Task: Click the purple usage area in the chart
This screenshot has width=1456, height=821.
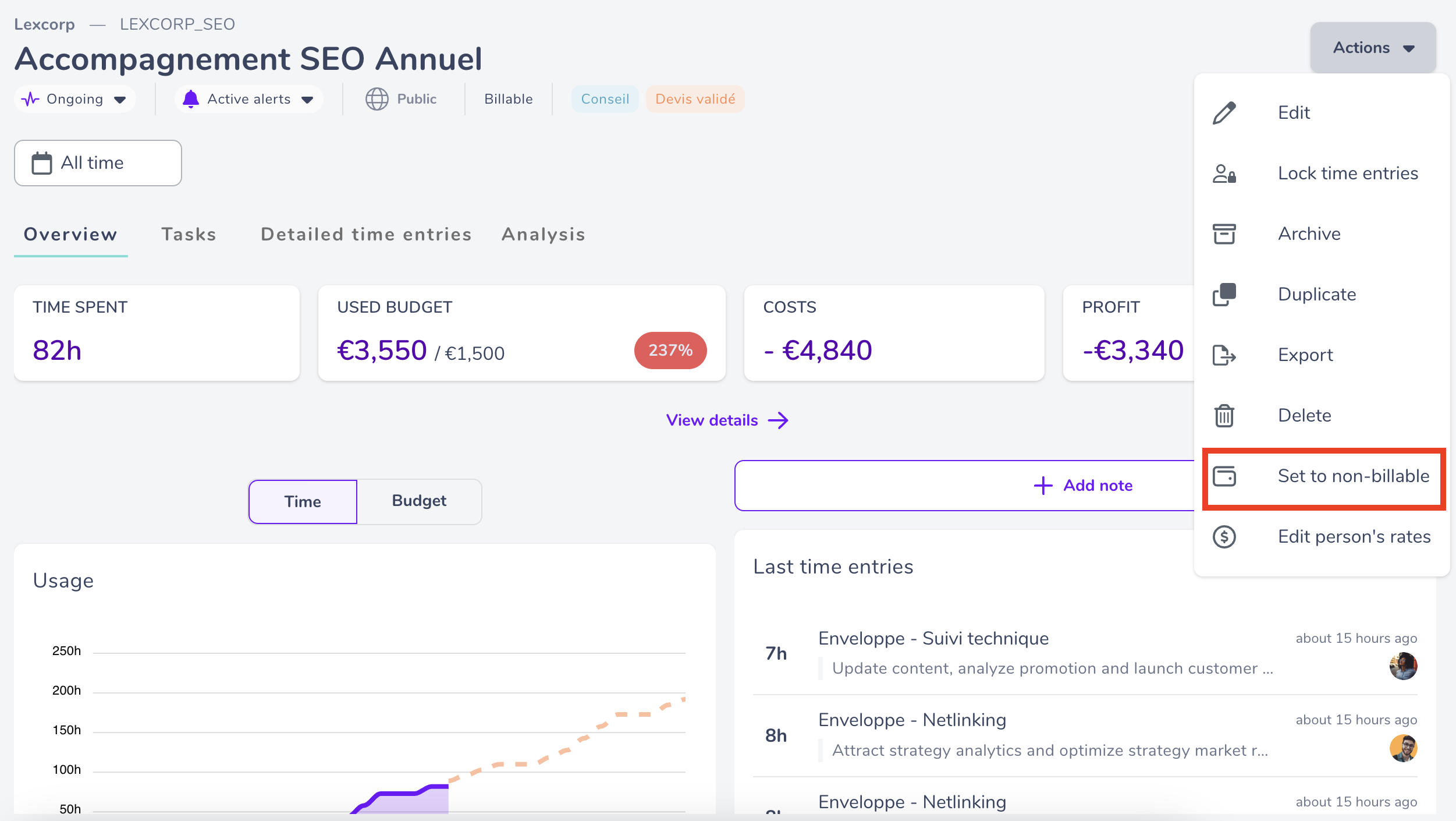Action: point(413,802)
